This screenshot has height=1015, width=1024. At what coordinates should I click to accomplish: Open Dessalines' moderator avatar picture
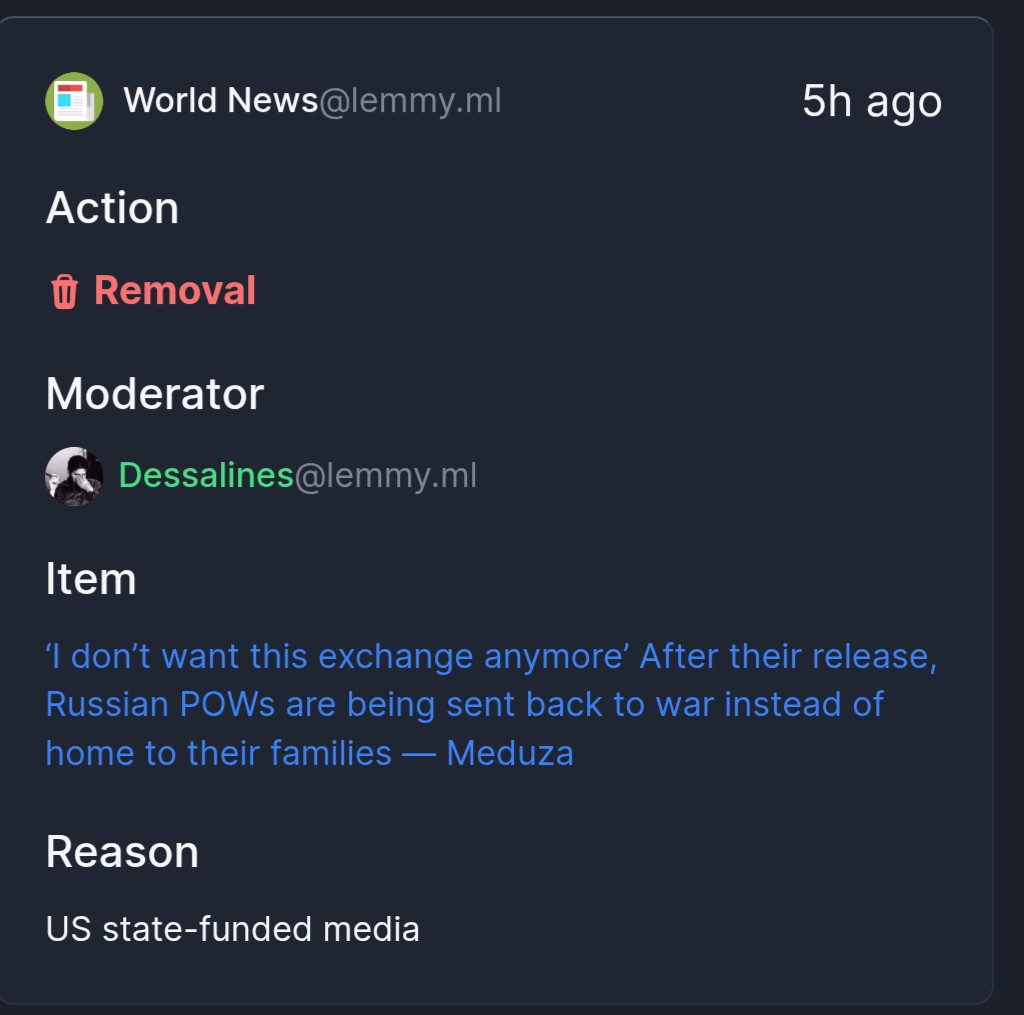click(x=74, y=476)
